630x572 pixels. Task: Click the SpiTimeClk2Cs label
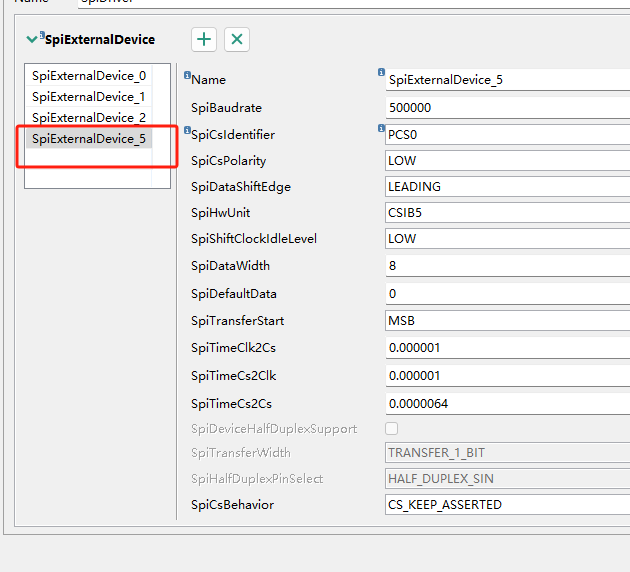(x=233, y=347)
